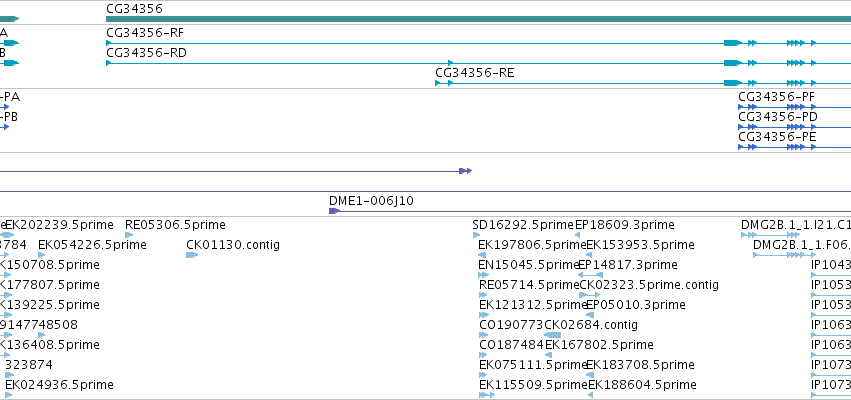The width and height of the screenshot is (851, 400).
Task: Select the CK01130.contig feature glyph
Action: coord(192,255)
